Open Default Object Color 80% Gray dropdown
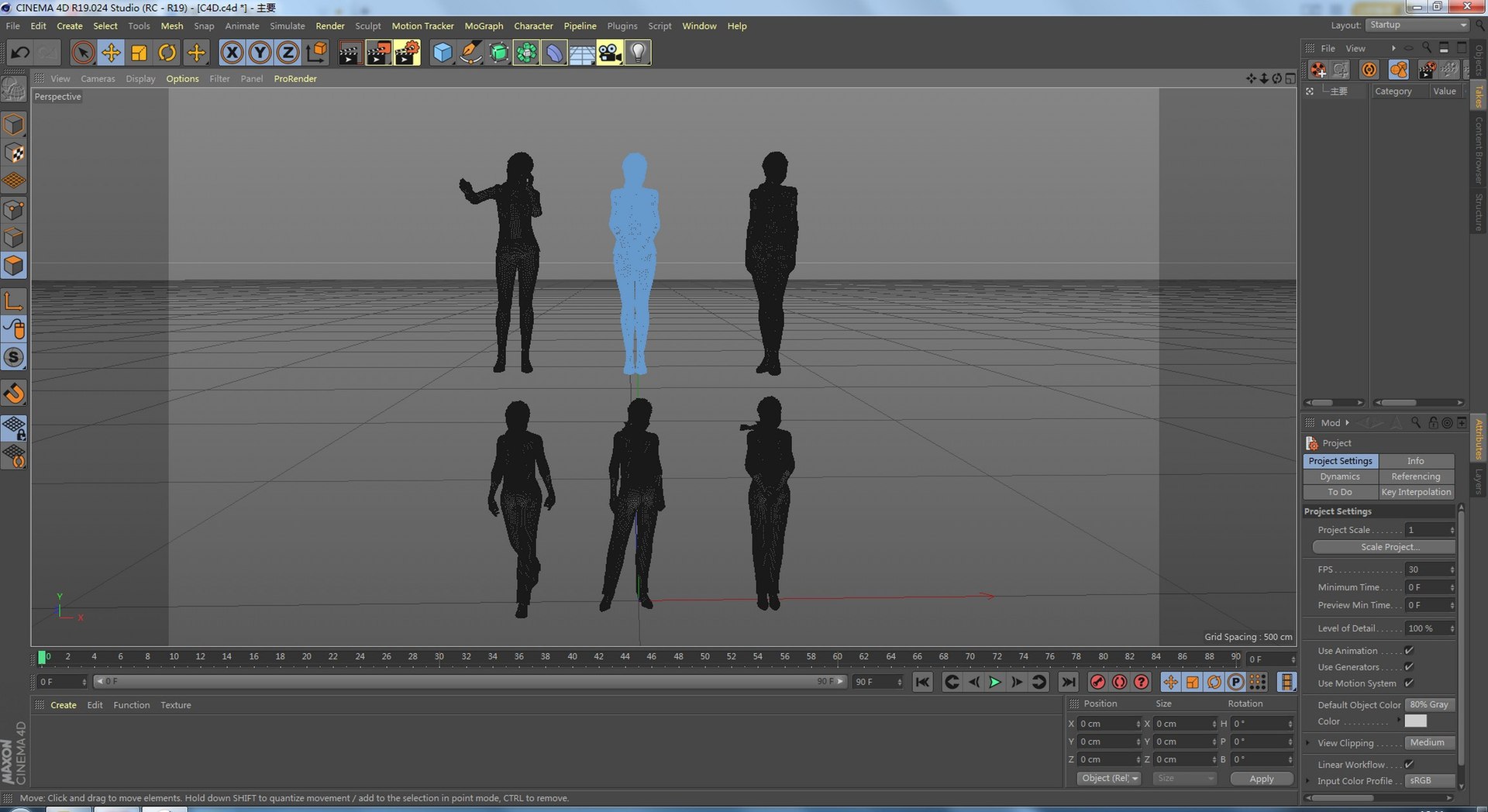The width and height of the screenshot is (1488, 812). (x=1430, y=705)
